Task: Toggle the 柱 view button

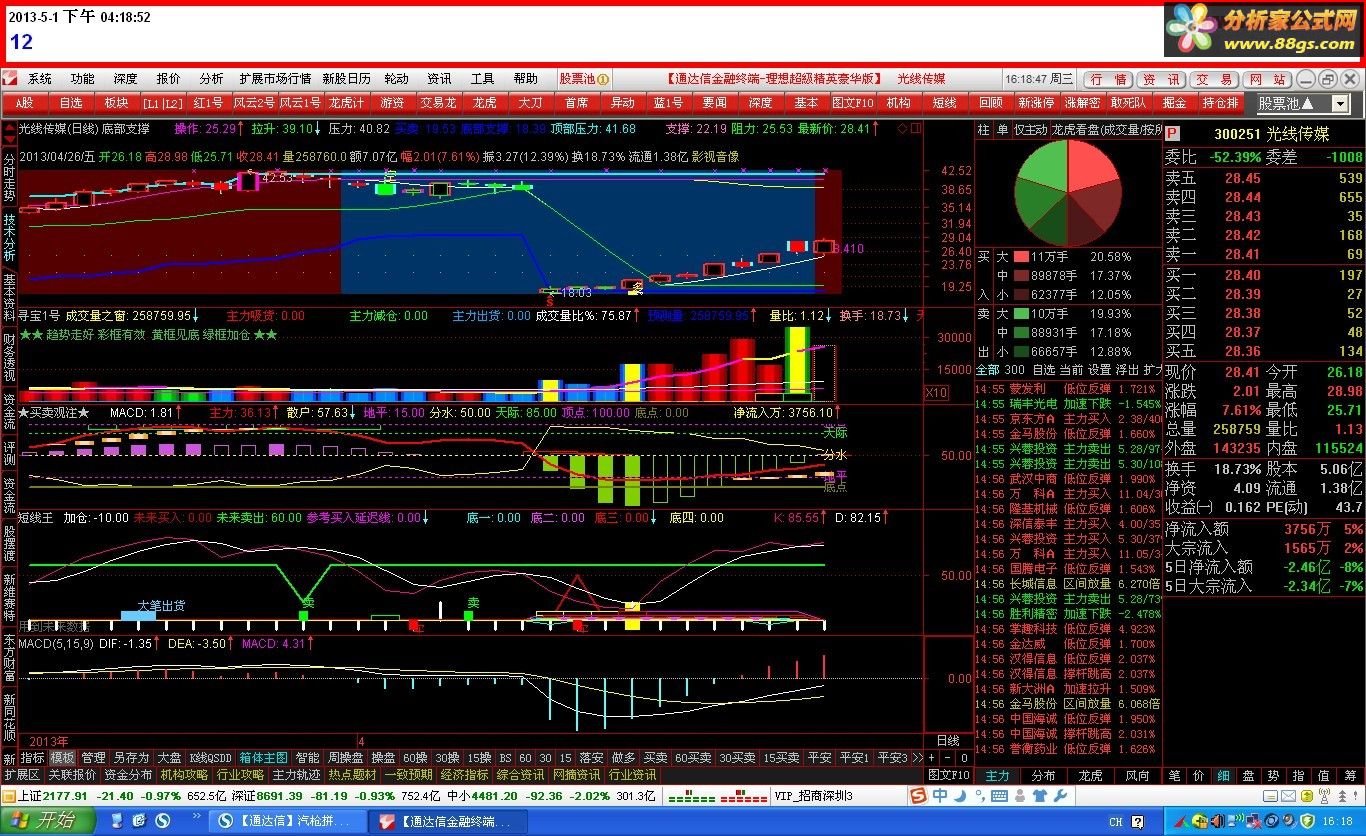Action: pyautogui.click(x=983, y=129)
